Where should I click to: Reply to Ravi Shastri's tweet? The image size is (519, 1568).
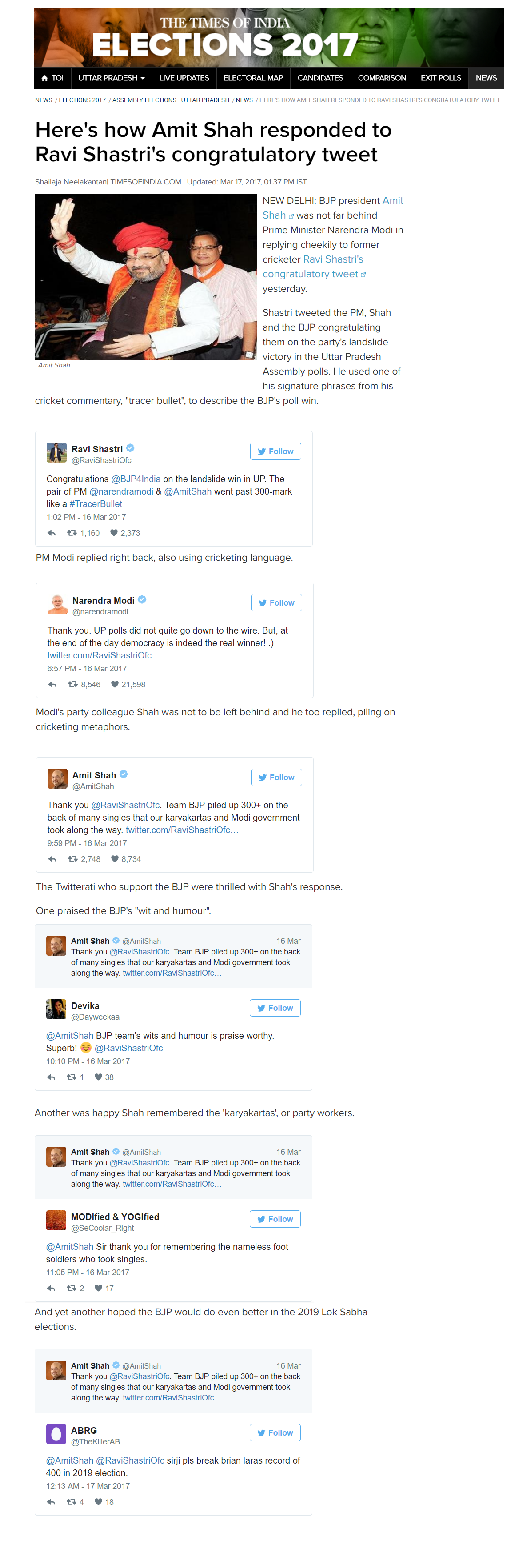(52, 533)
